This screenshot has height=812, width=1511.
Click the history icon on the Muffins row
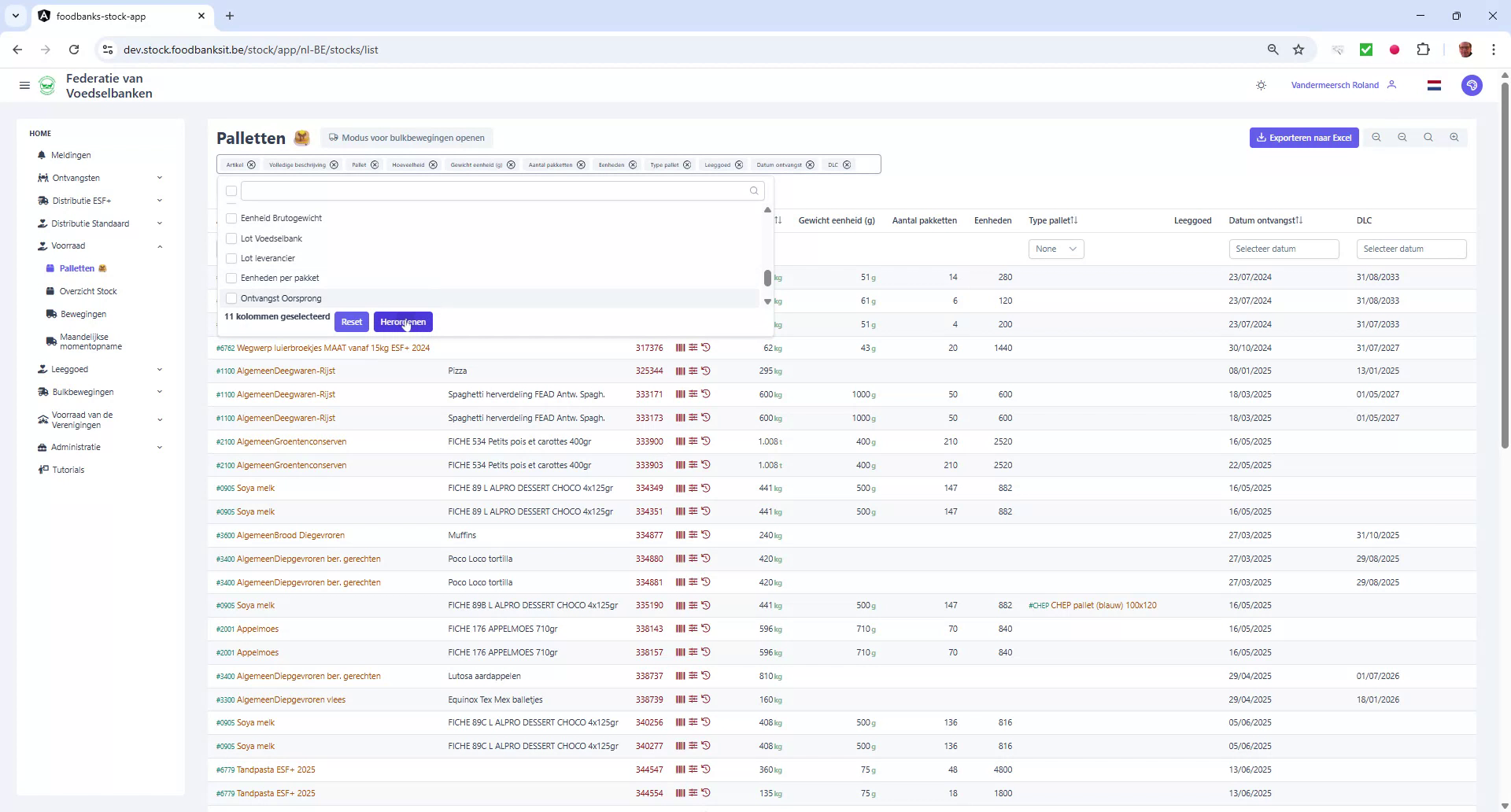(707, 535)
